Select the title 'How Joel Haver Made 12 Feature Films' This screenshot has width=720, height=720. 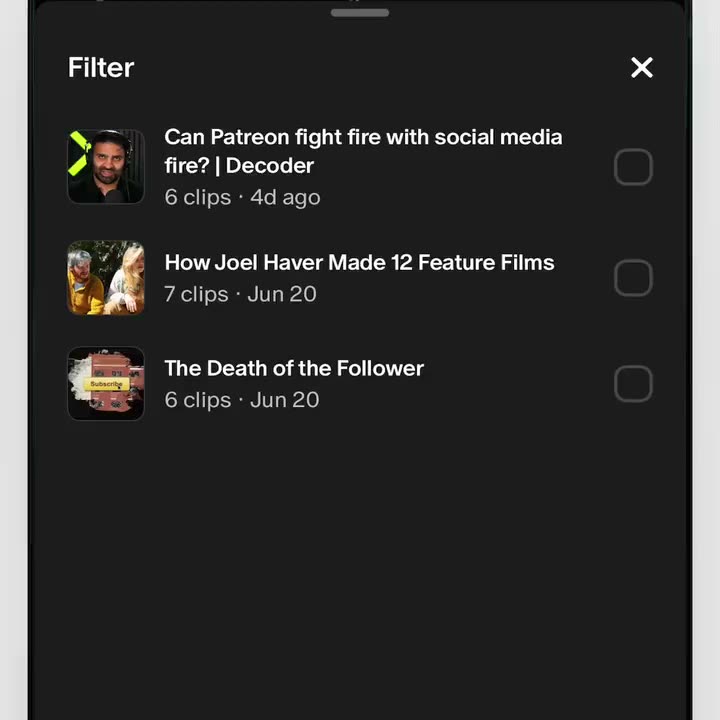[x=360, y=263]
